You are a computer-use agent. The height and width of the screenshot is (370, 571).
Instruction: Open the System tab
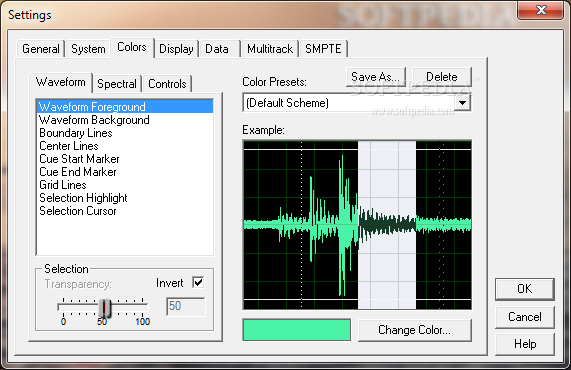point(88,49)
